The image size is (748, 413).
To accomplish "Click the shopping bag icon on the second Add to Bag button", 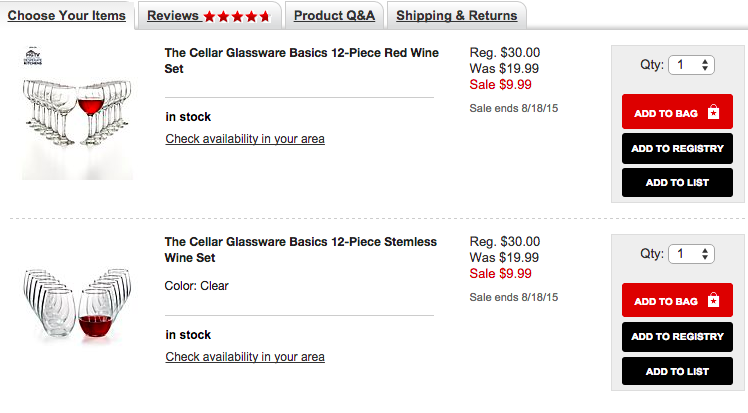I will 712,300.
